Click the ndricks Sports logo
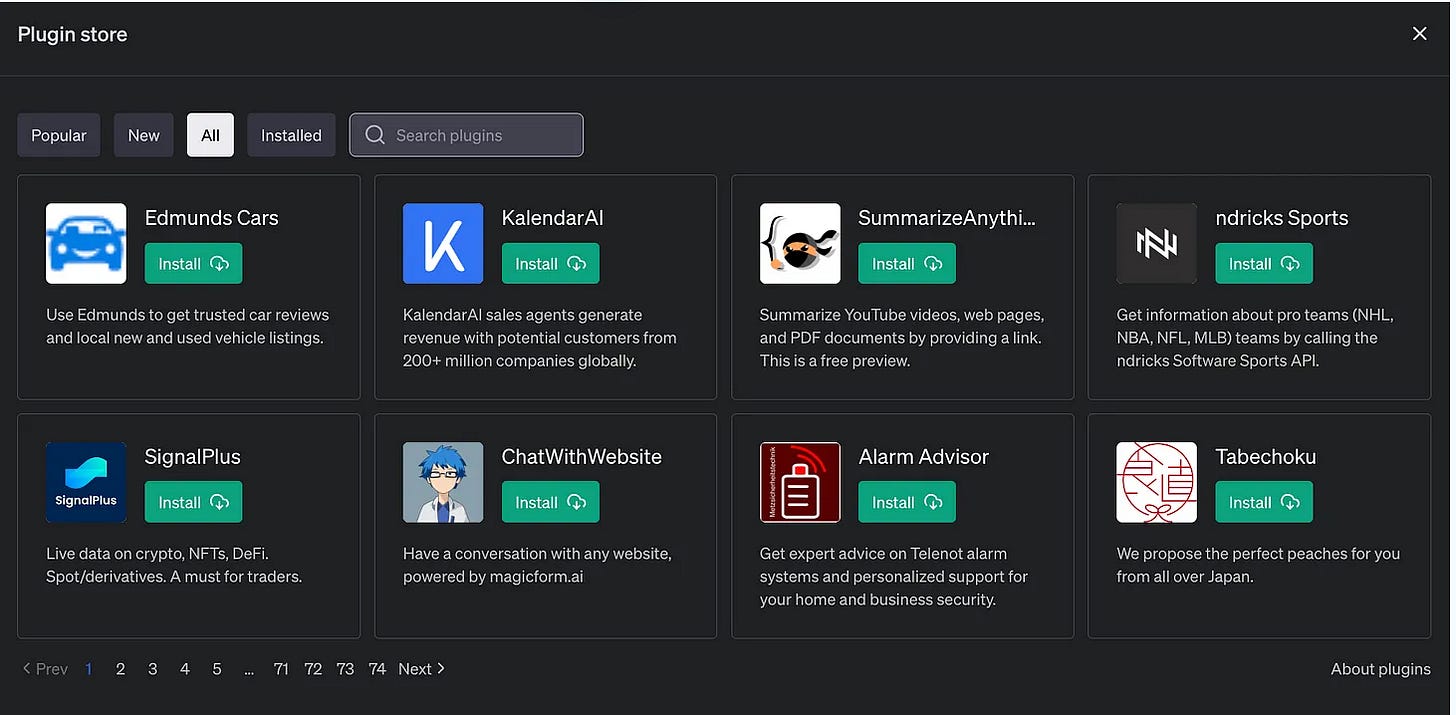Screen dimensions: 1456x715 [x=1157, y=243]
